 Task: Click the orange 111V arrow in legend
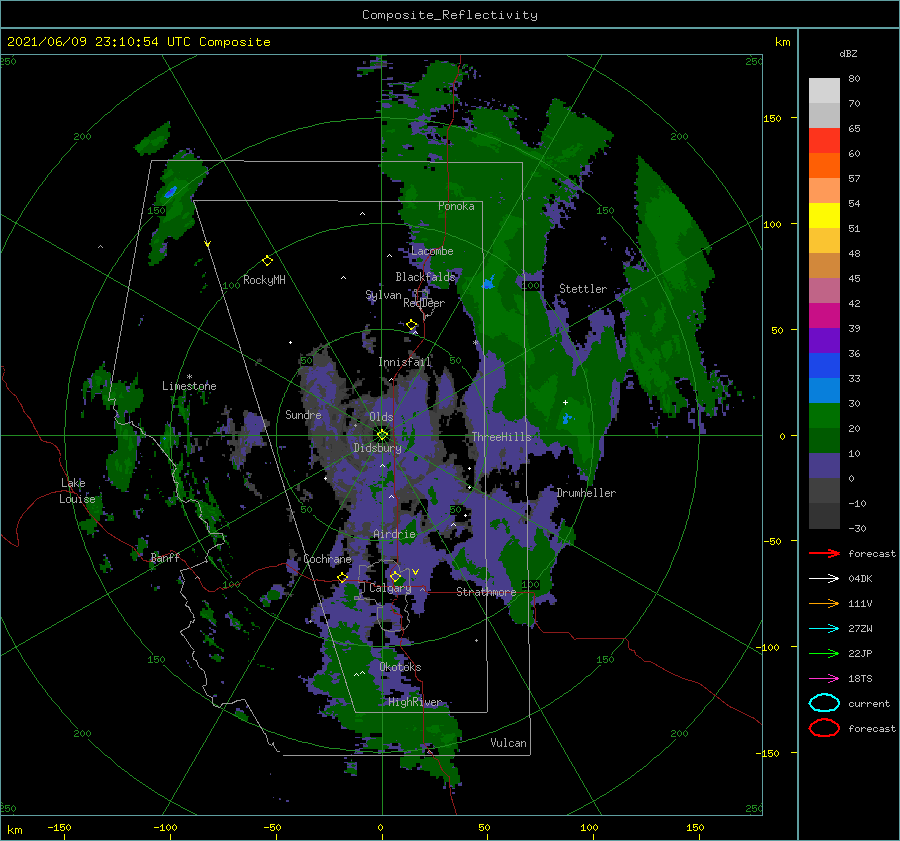(x=824, y=603)
